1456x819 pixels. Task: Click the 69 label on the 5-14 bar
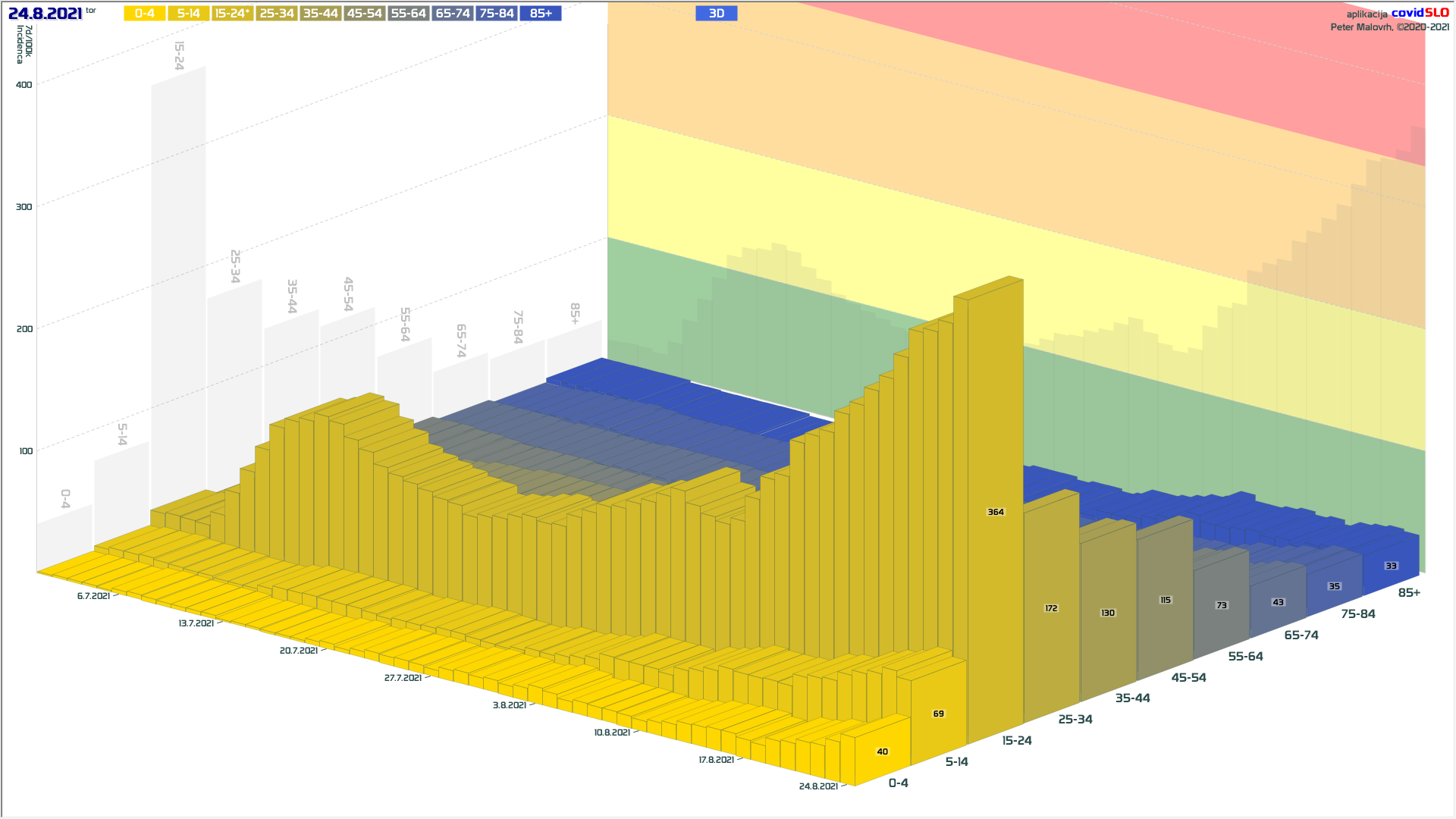pyautogui.click(x=939, y=714)
